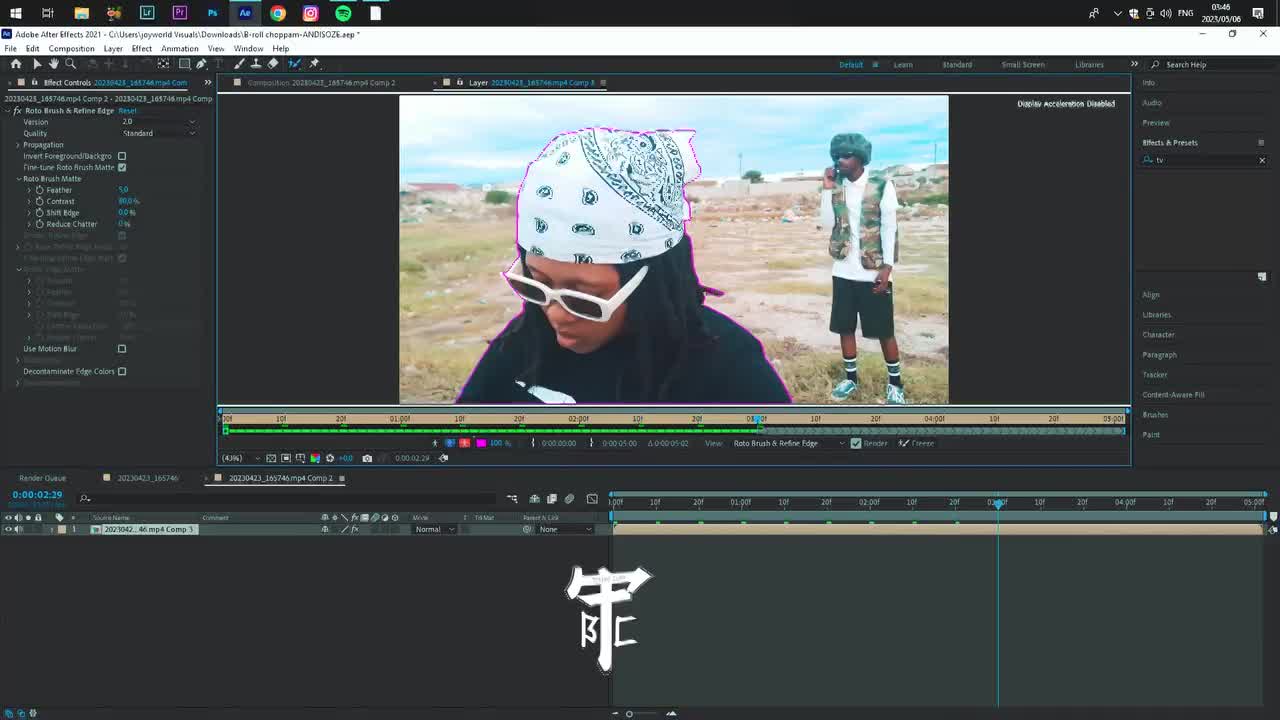Image resolution: width=1280 pixels, height=720 pixels.
Task: Enable Invert Foreground/Background checkbox
Action: click(122, 156)
